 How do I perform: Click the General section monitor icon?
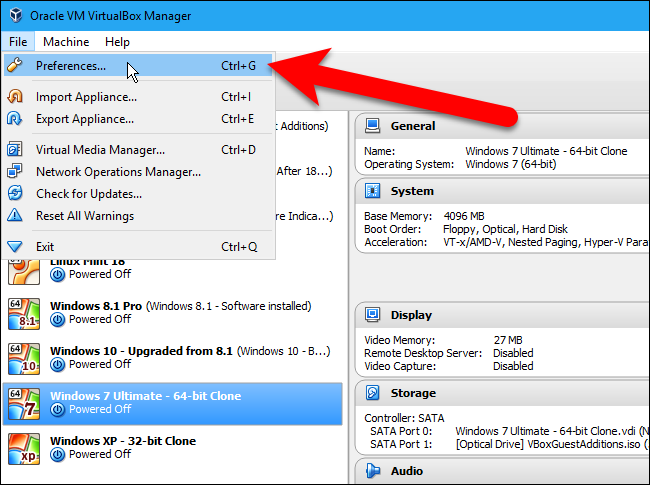(372, 126)
